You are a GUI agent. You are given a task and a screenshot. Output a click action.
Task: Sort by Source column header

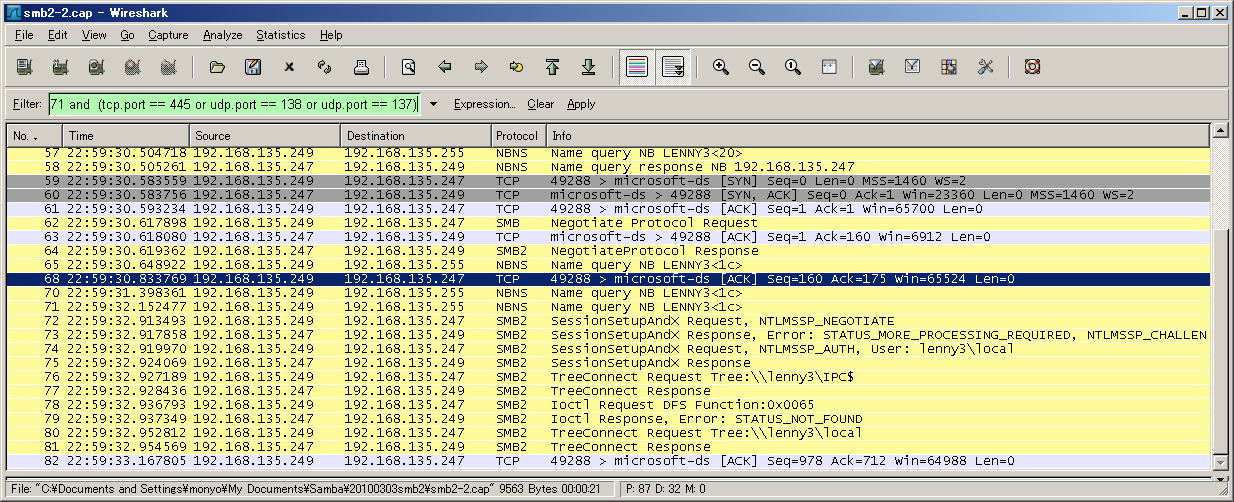point(264,135)
